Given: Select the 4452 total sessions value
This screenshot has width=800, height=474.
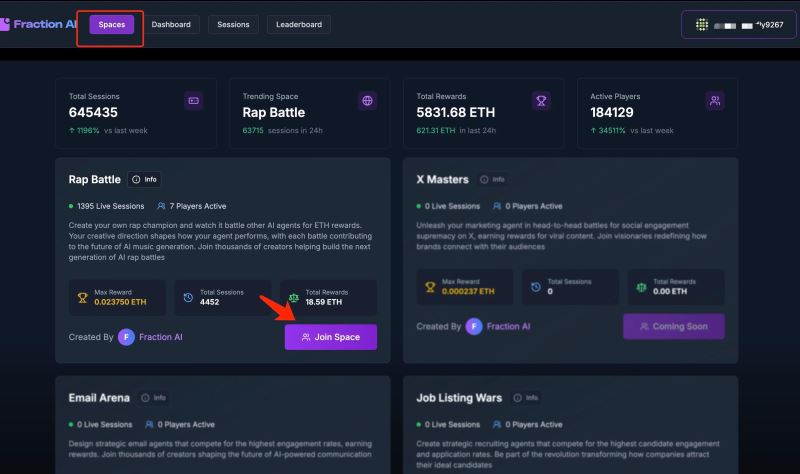Looking at the screenshot, I should (x=209, y=302).
